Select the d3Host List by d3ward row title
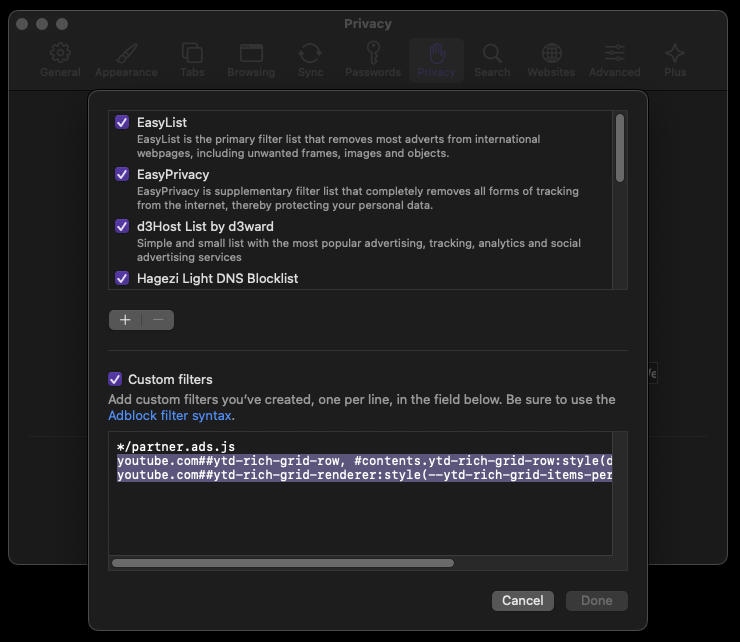This screenshot has width=740, height=642. 205,227
